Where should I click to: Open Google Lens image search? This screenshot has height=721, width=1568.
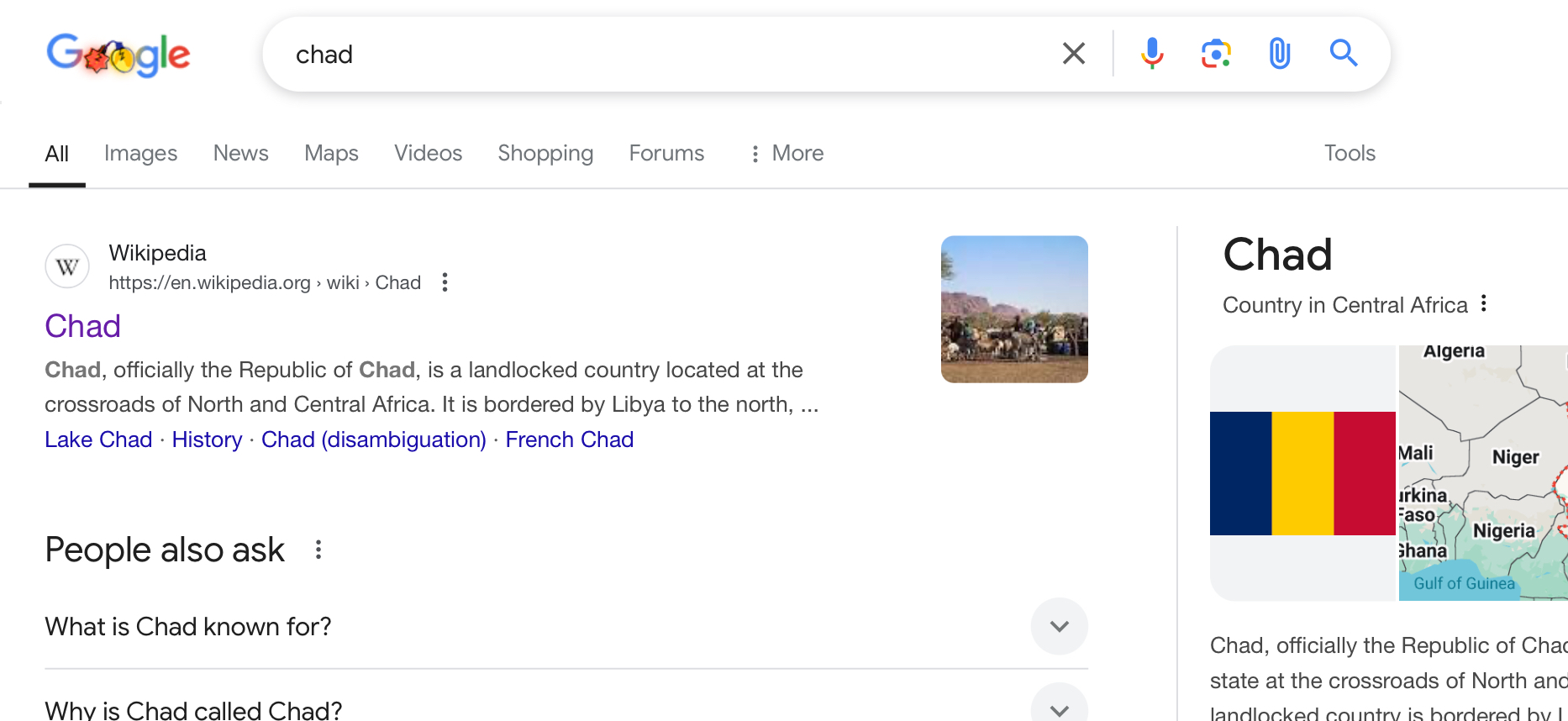click(1216, 54)
